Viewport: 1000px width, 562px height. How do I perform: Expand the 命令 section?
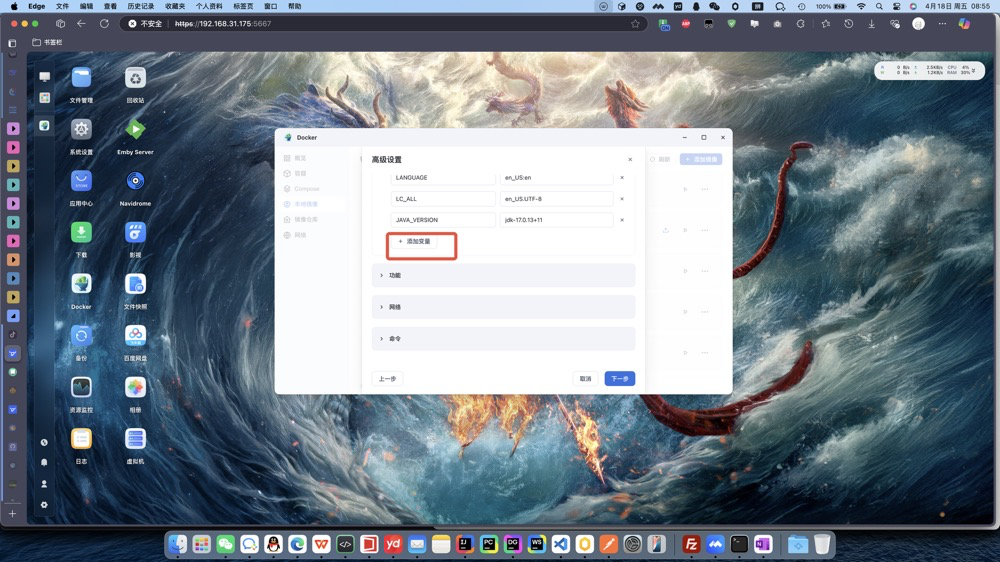[x=503, y=339]
